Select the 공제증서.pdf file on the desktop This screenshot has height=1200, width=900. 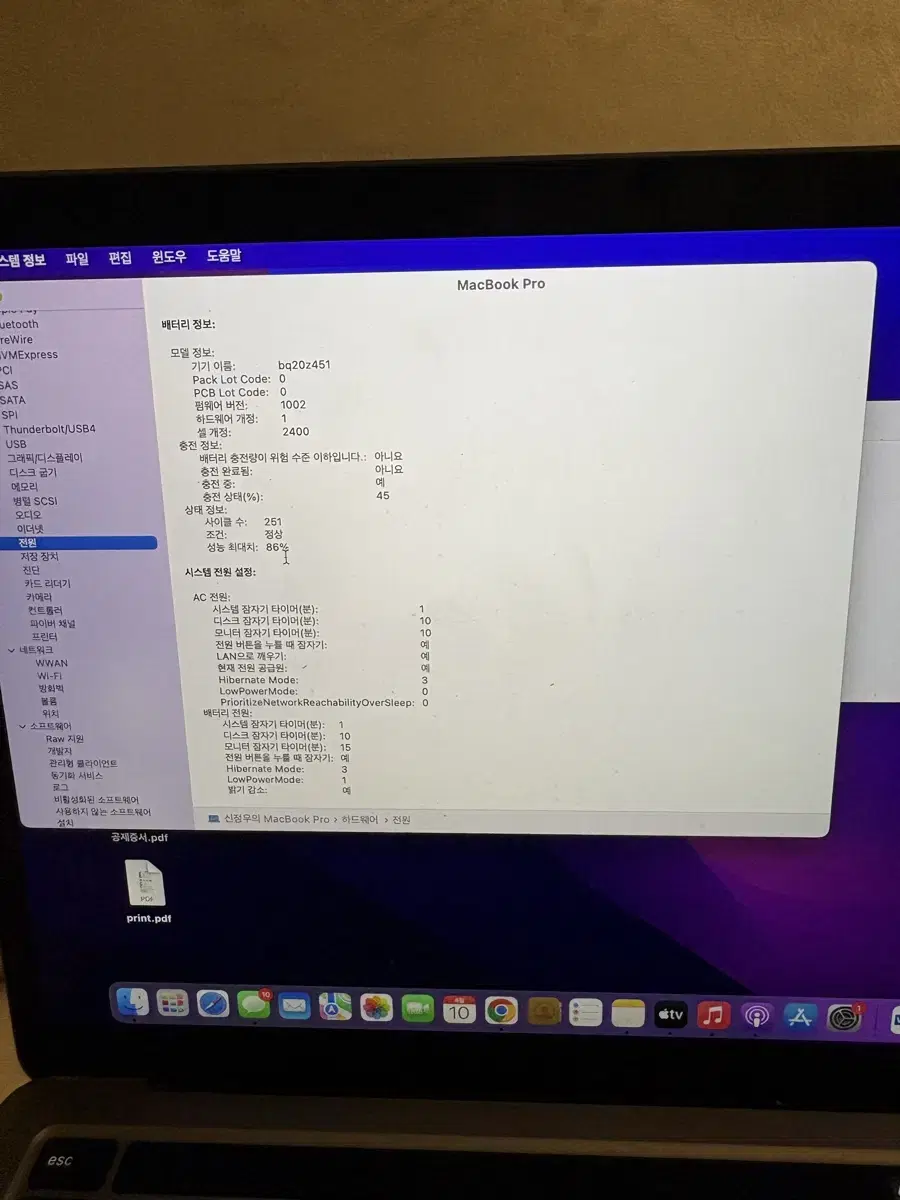(x=139, y=838)
